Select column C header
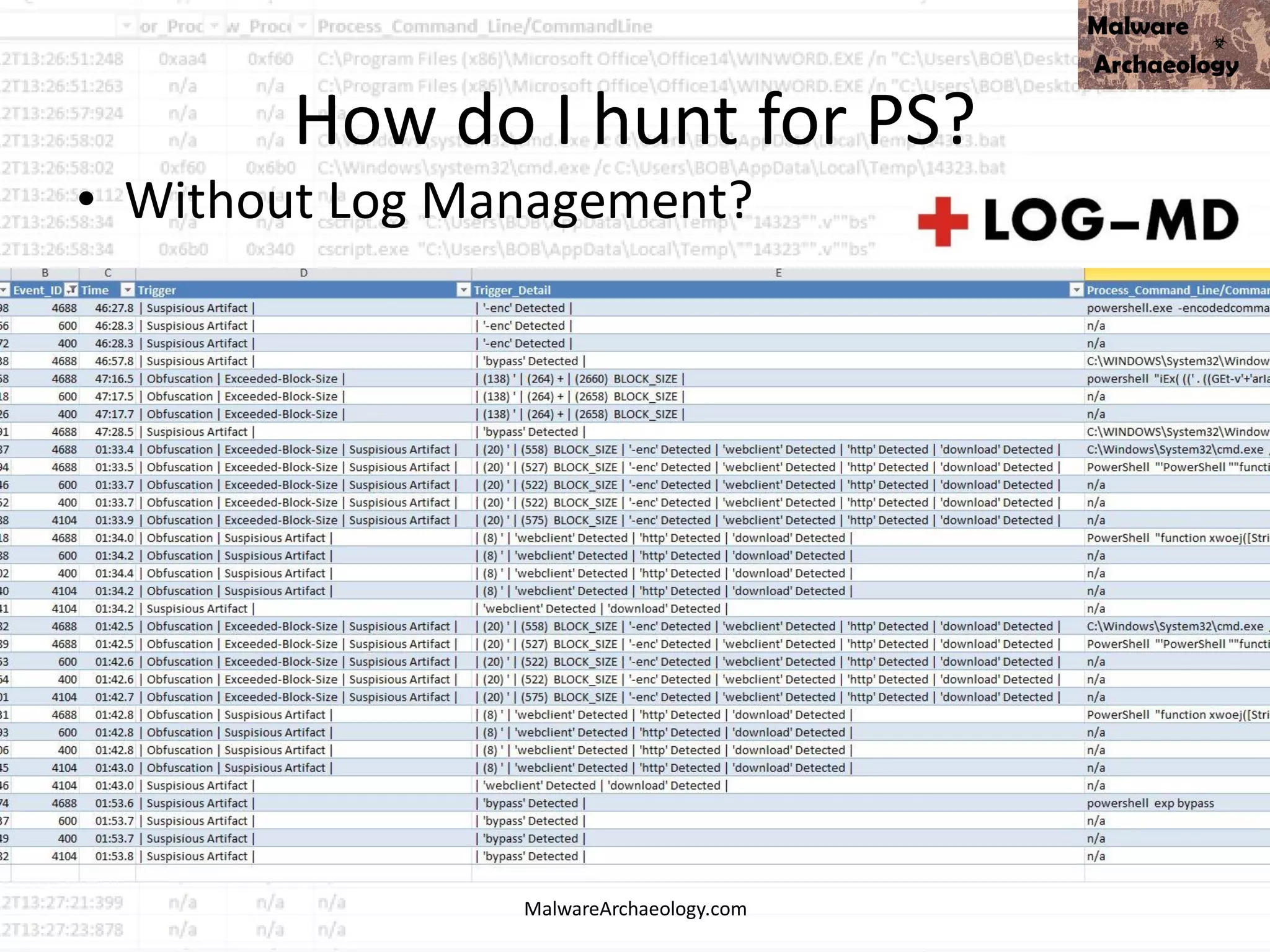 click(x=107, y=273)
